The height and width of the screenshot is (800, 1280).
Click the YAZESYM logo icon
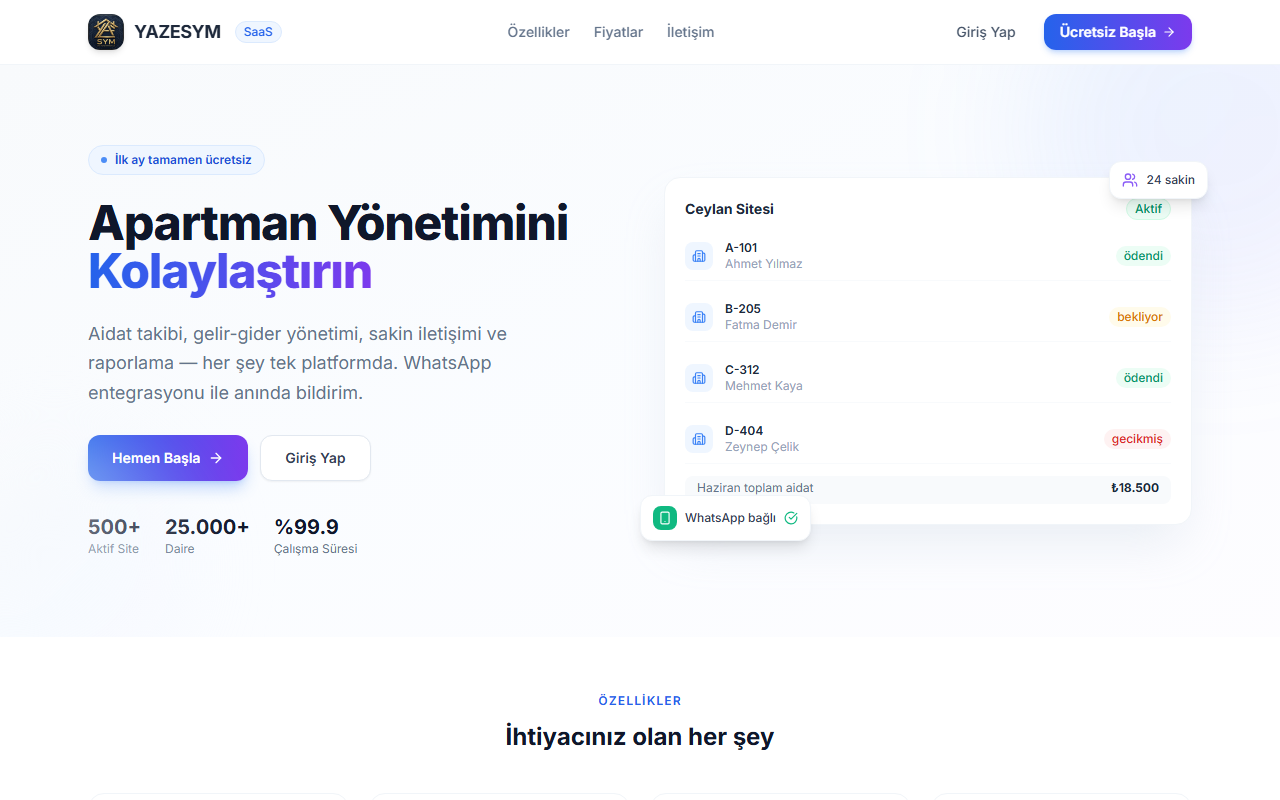tap(106, 32)
